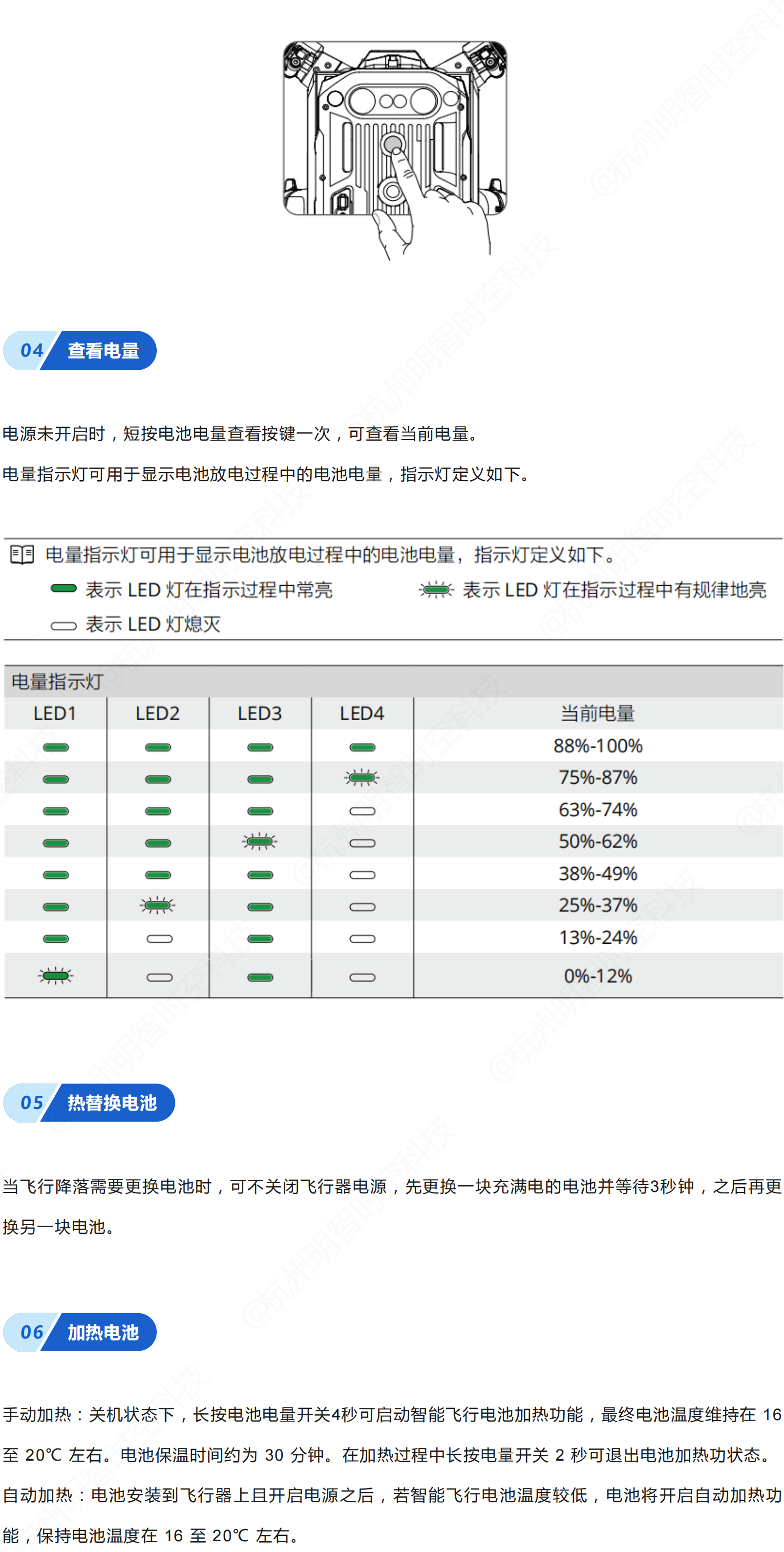The width and height of the screenshot is (784, 1552).
Task: Click flashing LED4 icon in 75%-87% row
Action: (x=362, y=778)
